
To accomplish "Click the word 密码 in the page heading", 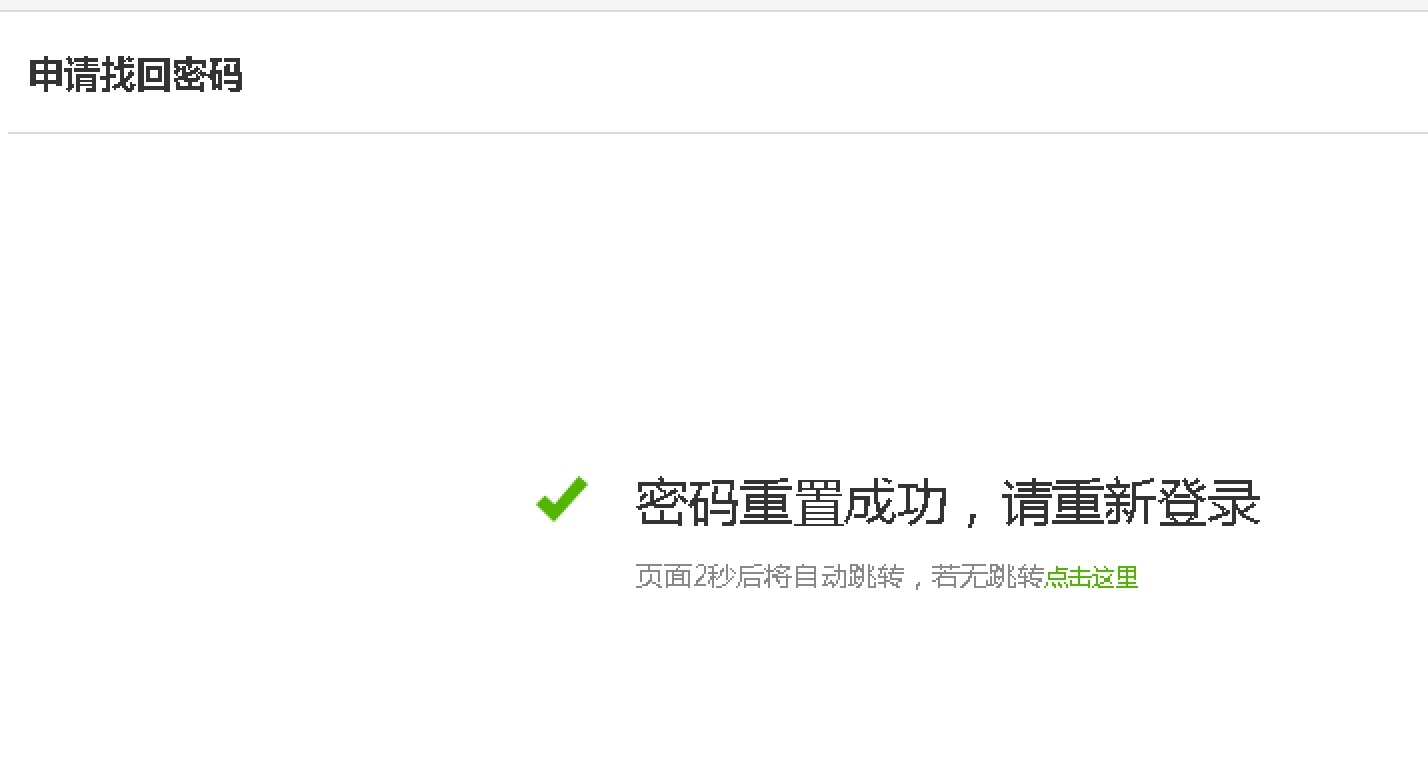I will pos(207,75).
